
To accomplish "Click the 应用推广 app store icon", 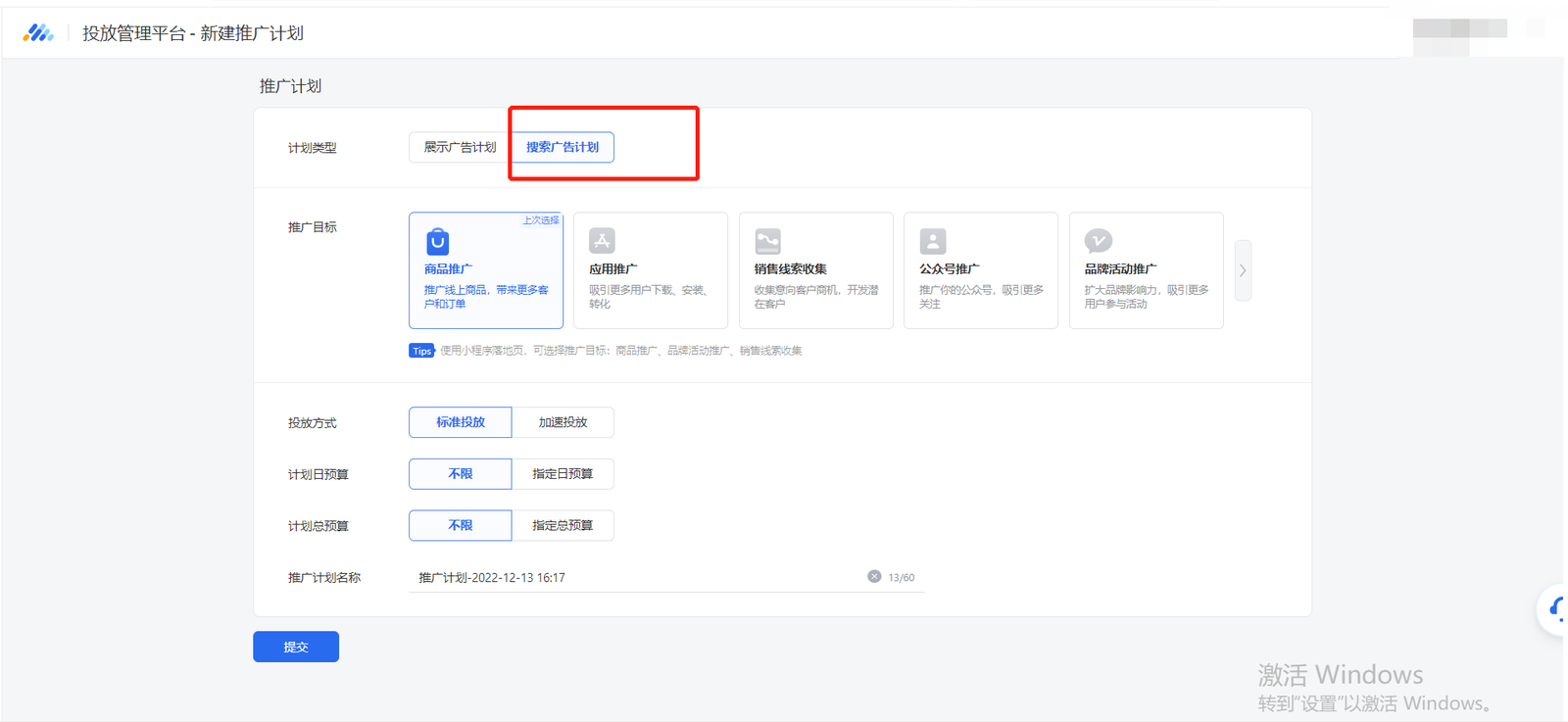I will point(602,241).
